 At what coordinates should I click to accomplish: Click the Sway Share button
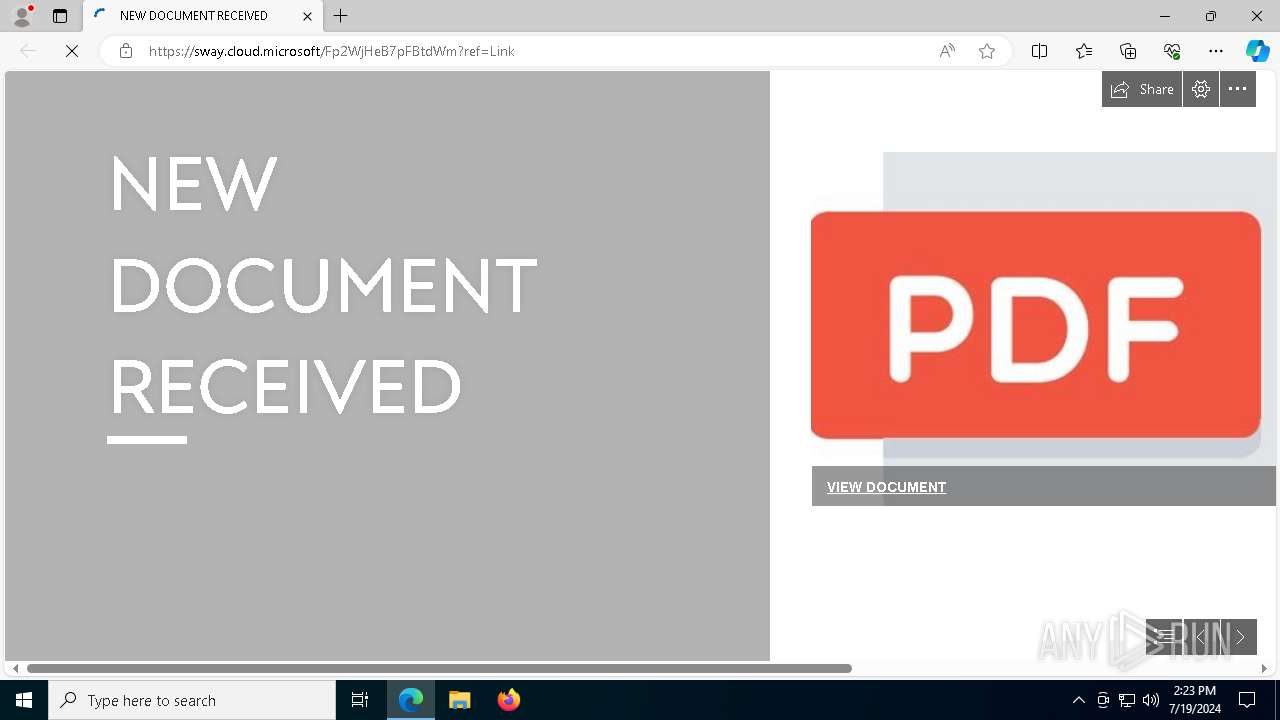tap(1142, 89)
